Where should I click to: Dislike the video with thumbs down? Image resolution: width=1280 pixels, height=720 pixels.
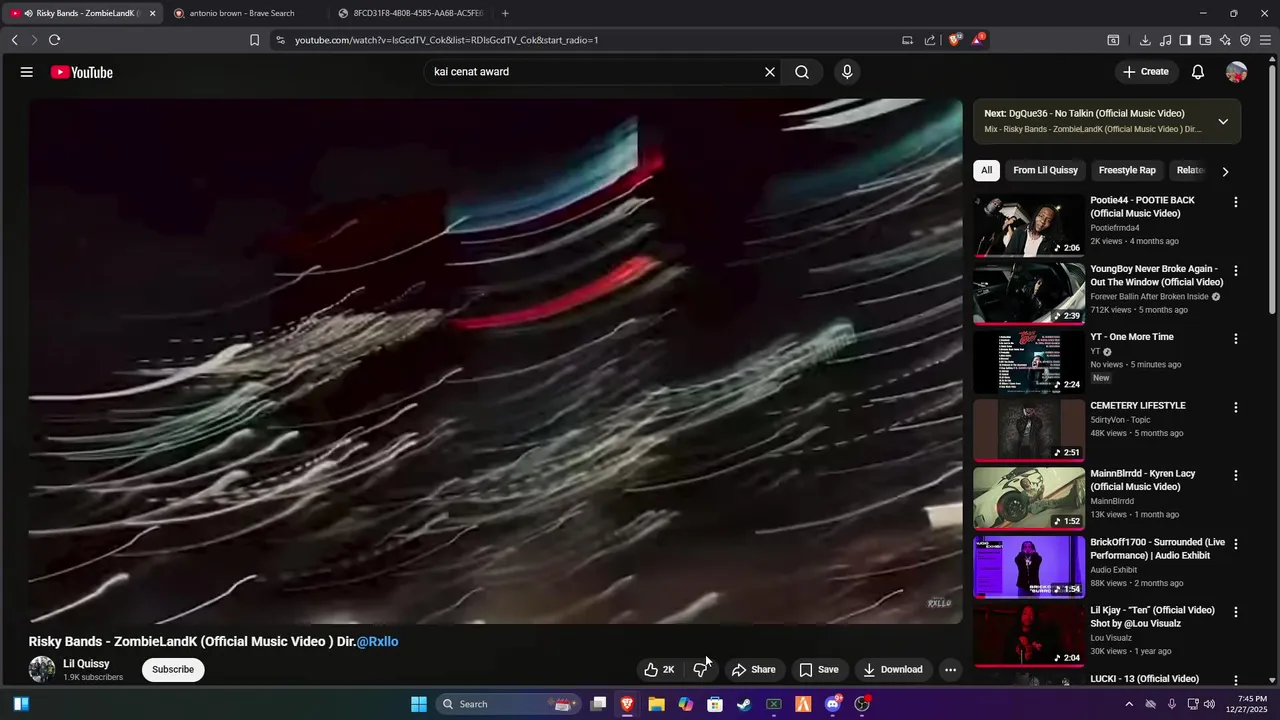tap(701, 670)
